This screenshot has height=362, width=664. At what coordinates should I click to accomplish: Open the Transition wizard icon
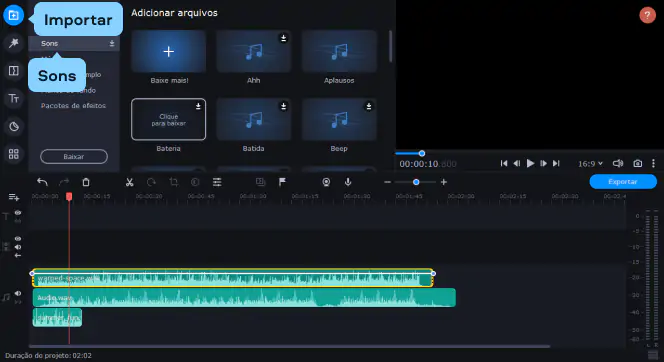(x=260, y=182)
